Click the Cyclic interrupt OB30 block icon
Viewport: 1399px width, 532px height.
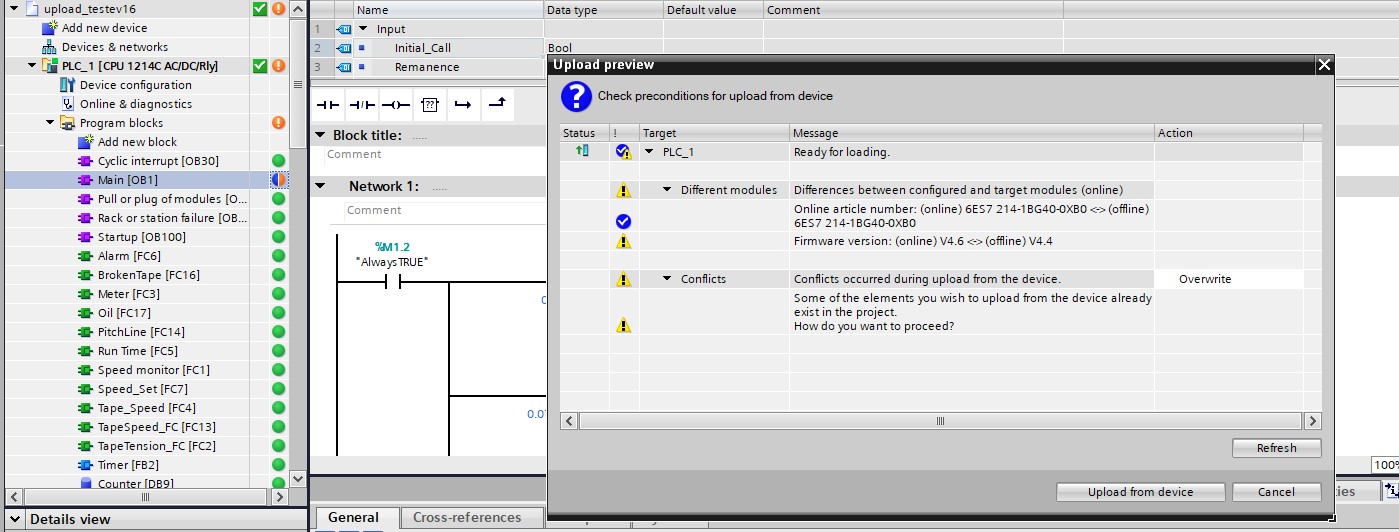[x=86, y=161]
